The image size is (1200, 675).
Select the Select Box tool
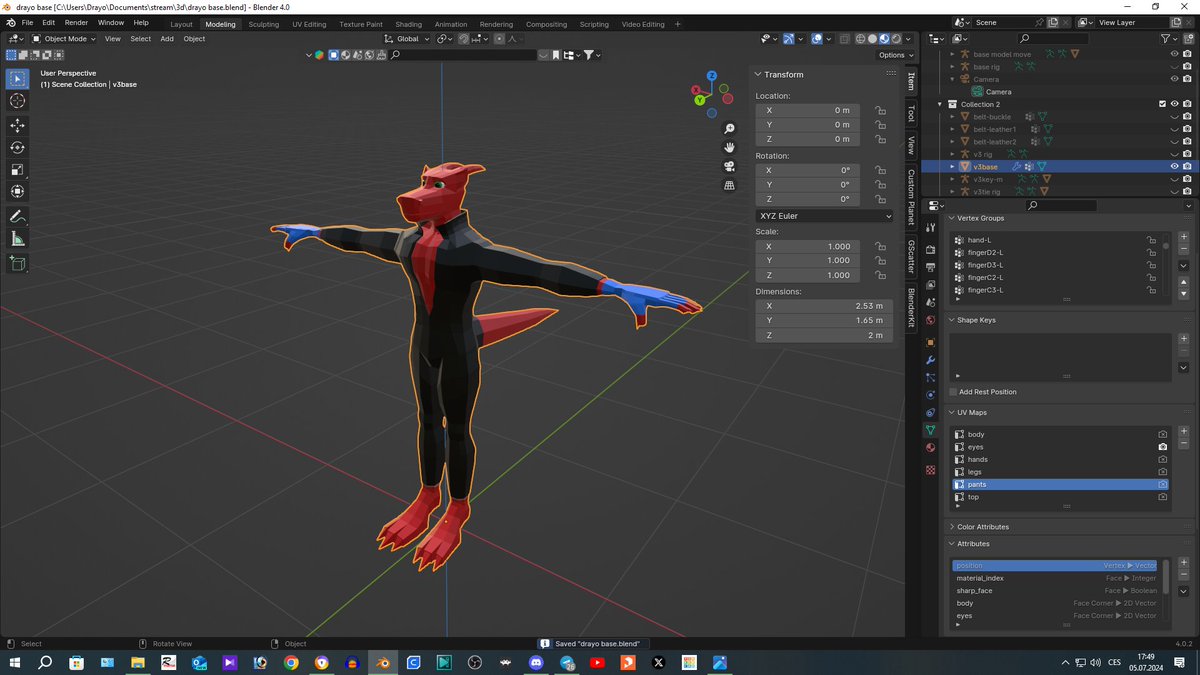coord(18,79)
